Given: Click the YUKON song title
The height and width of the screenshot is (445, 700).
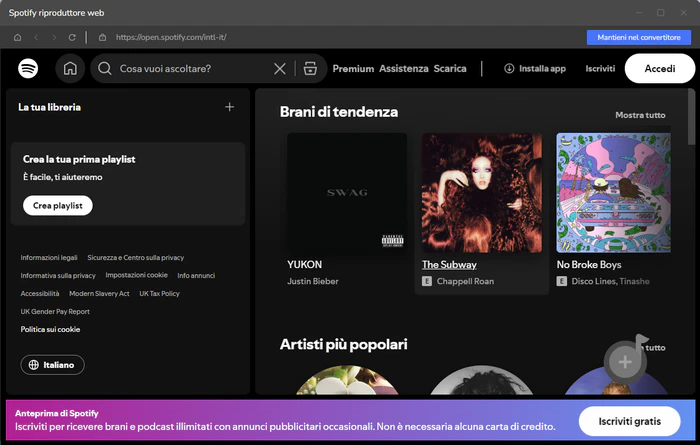Looking at the screenshot, I should (x=304, y=264).
